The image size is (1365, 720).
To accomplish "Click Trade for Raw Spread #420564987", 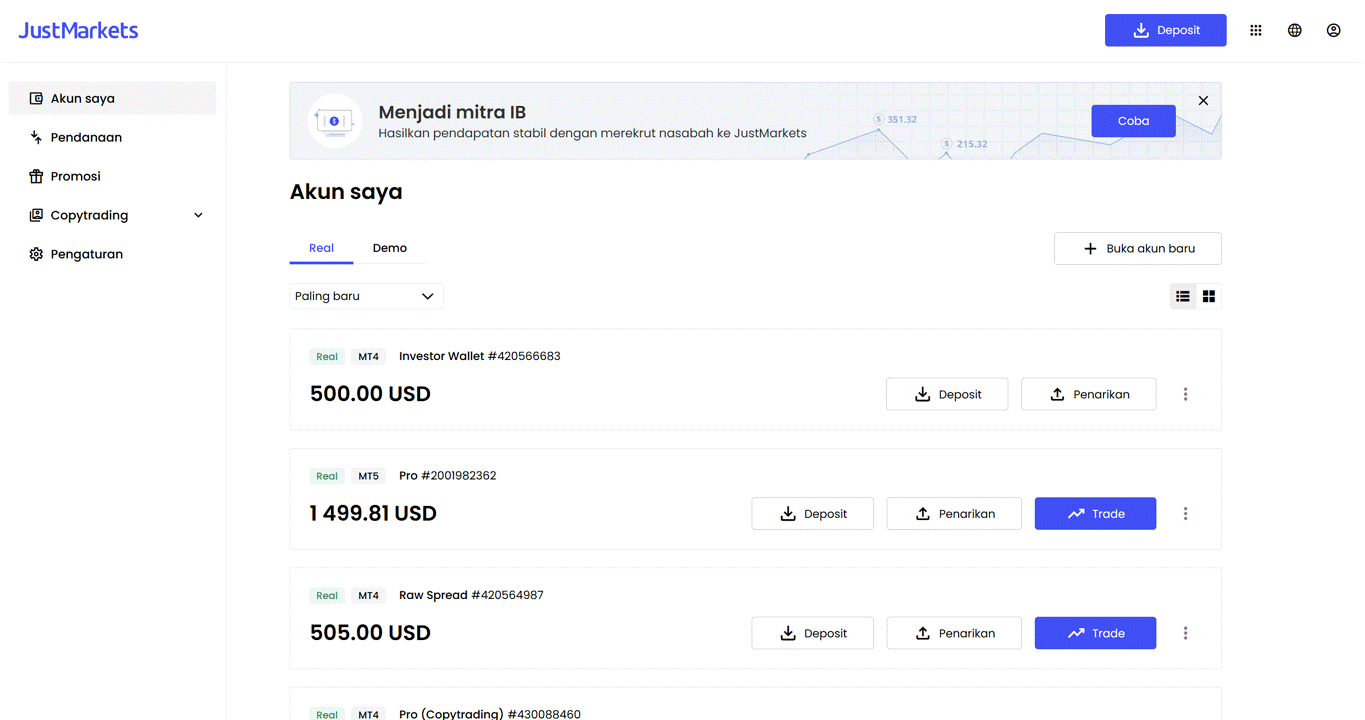I will tap(1095, 633).
